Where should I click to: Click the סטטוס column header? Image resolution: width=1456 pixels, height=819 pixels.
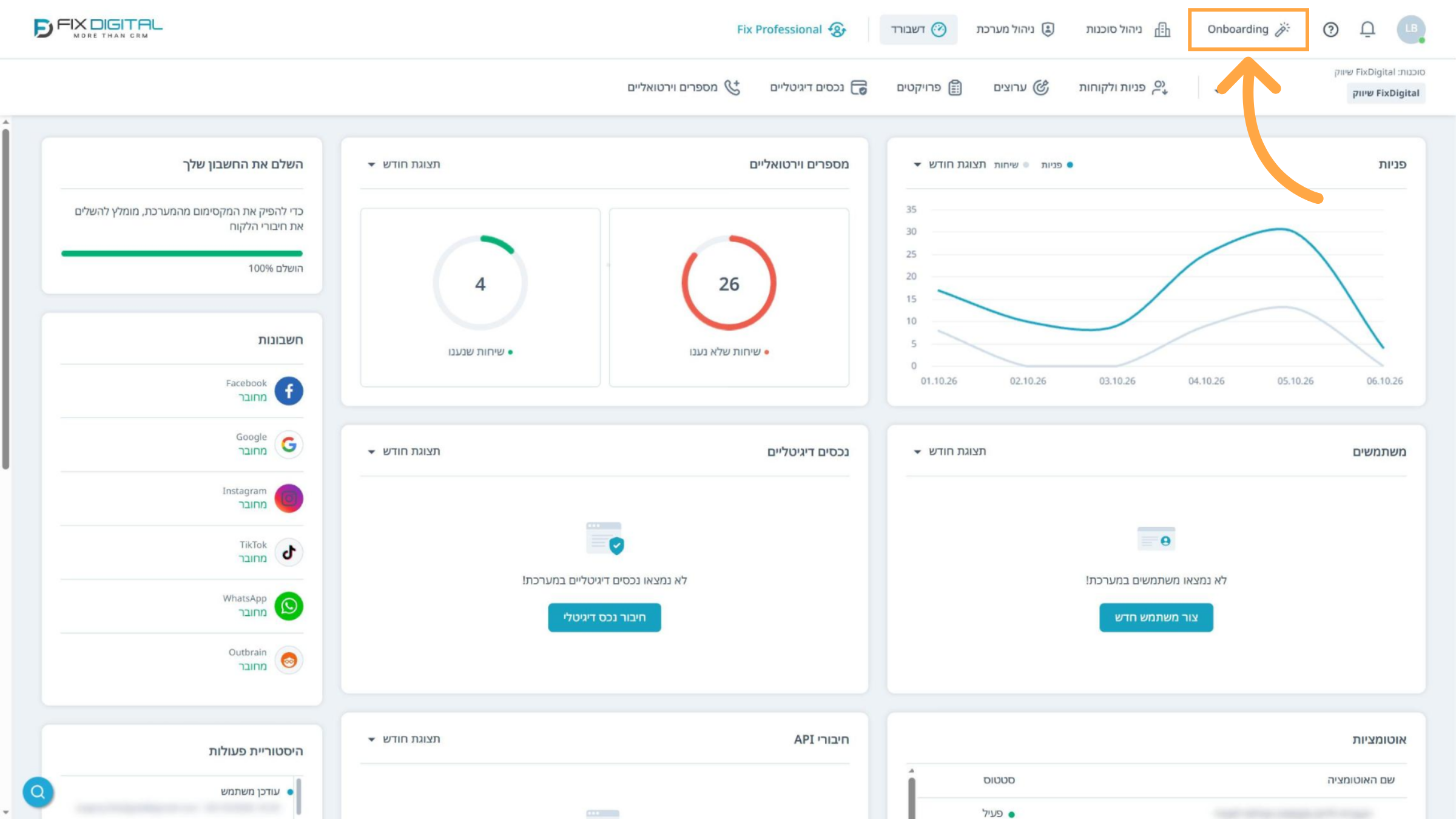[999, 780]
